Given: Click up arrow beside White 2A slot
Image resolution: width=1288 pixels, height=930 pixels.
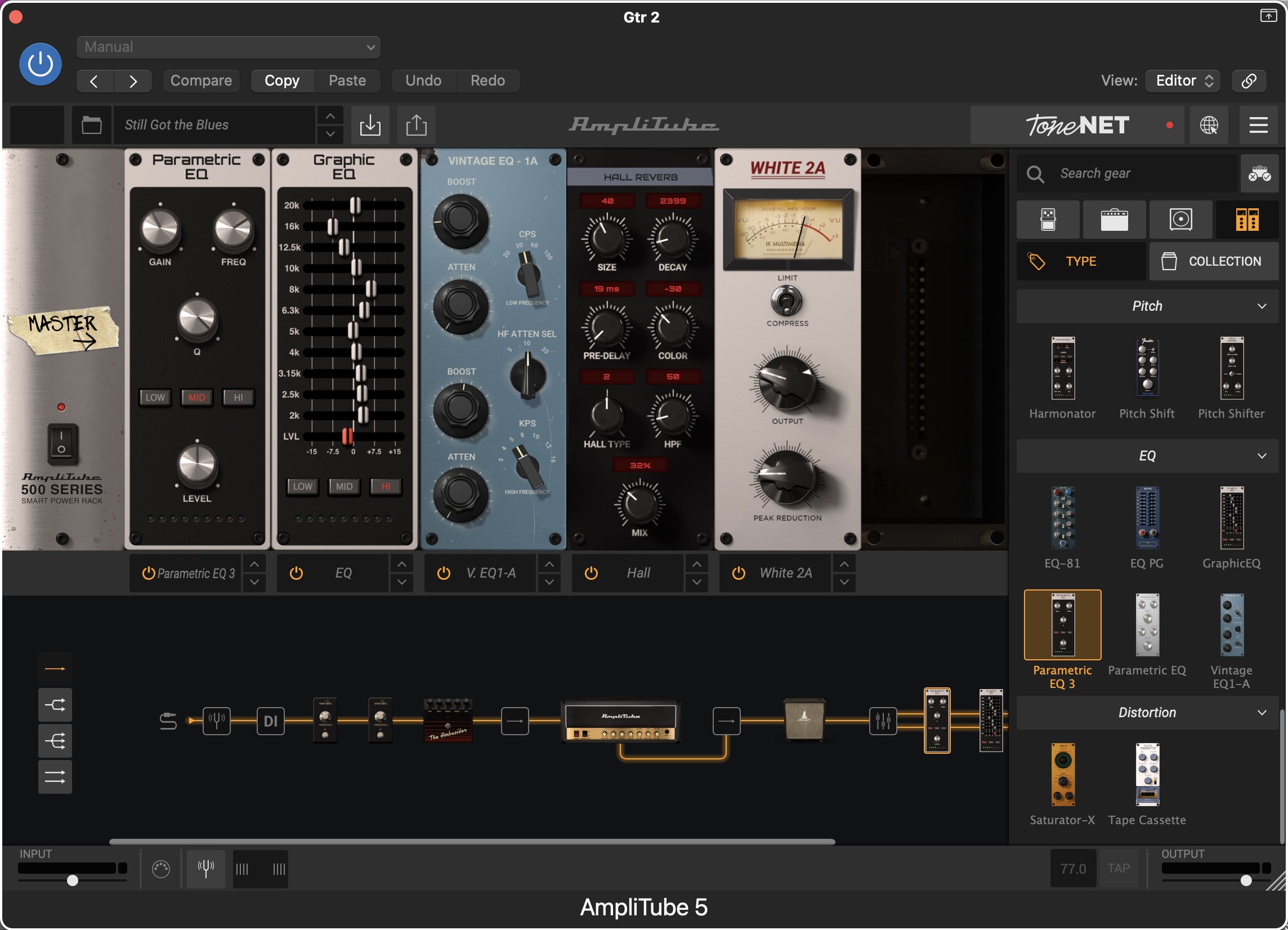Looking at the screenshot, I should pos(844,564).
